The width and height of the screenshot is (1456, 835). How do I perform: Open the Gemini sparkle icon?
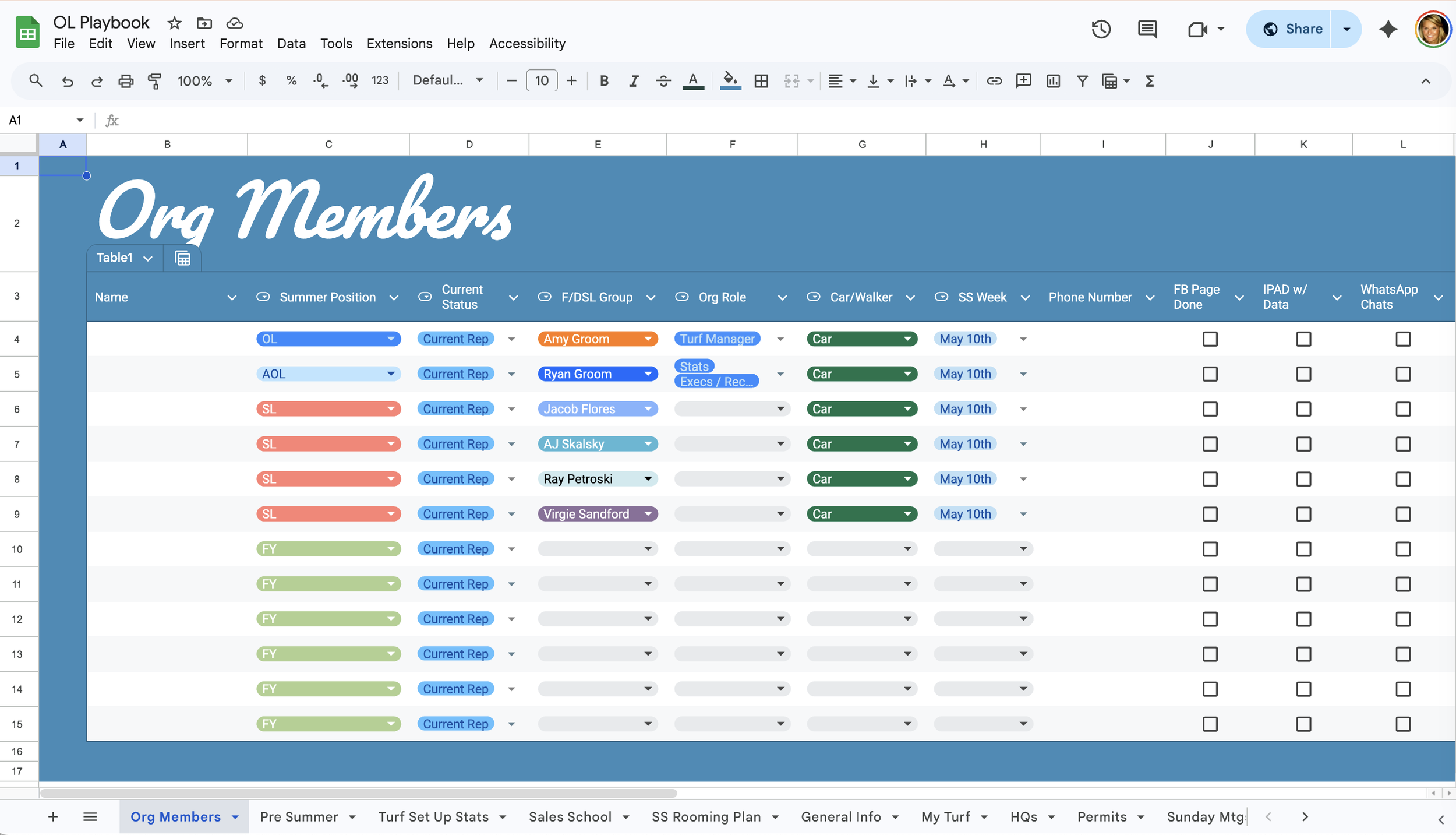(x=1388, y=29)
